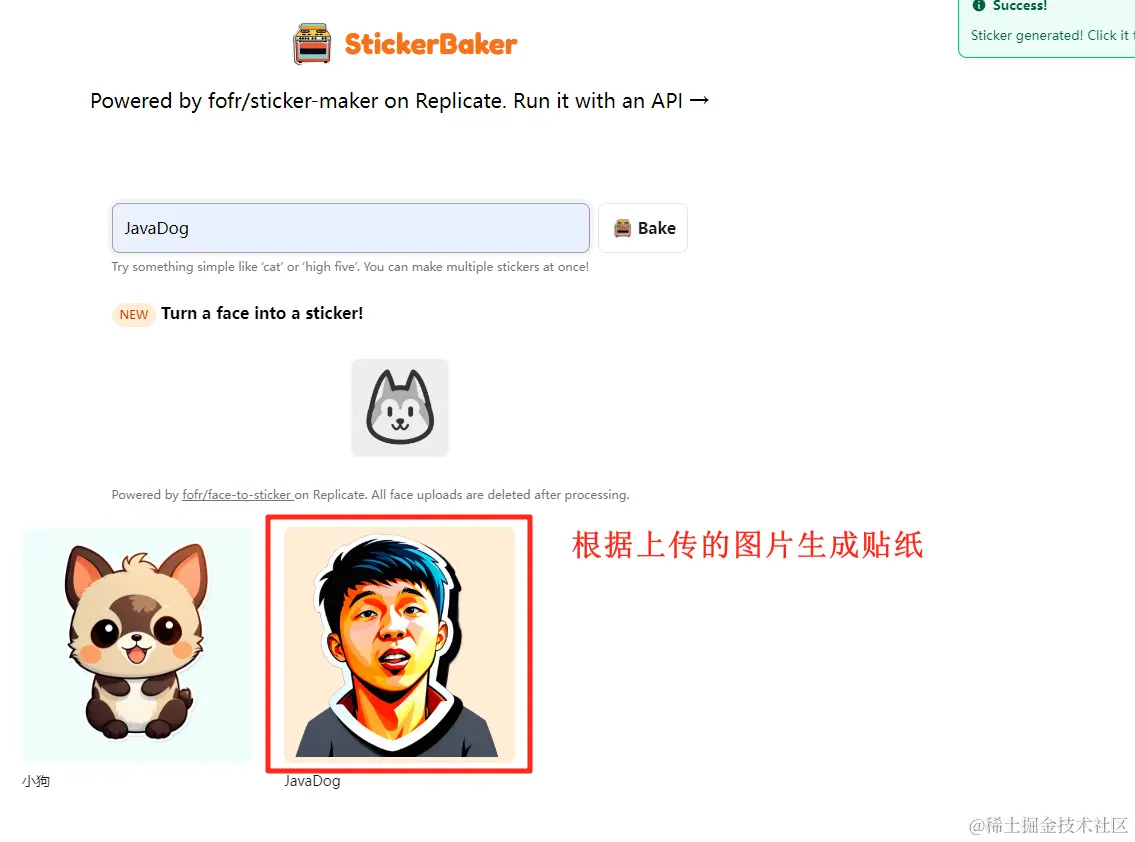The height and width of the screenshot is (842, 1135).
Task: Click the small oven icon inside Bake button
Action: point(623,228)
